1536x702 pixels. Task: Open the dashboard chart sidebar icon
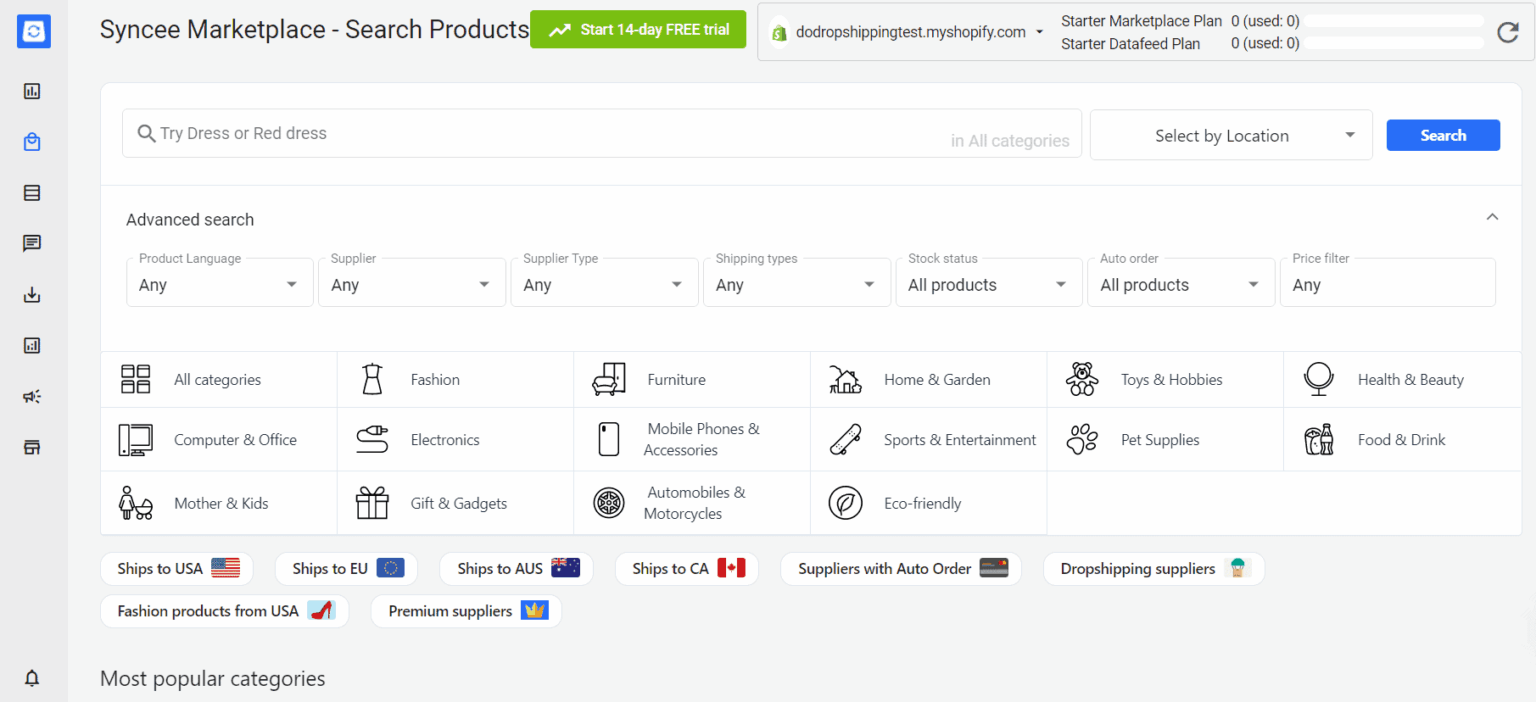tap(32, 91)
